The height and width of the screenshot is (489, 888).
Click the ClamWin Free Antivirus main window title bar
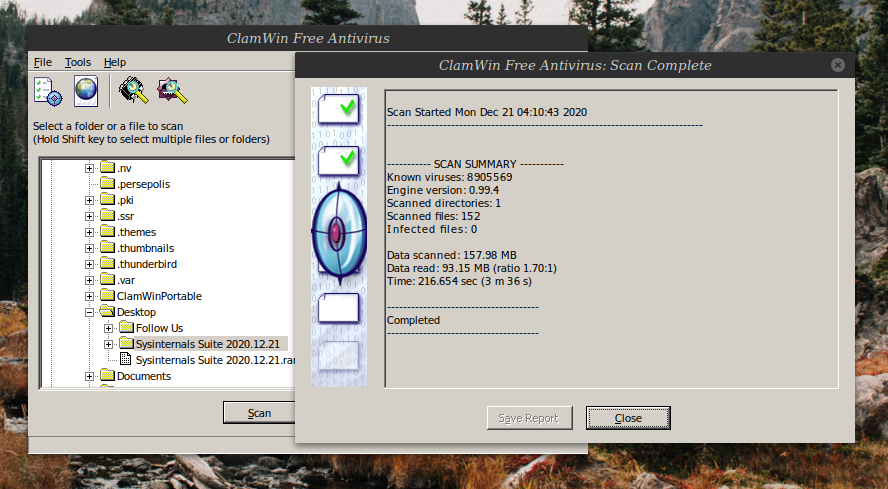click(308, 38)
